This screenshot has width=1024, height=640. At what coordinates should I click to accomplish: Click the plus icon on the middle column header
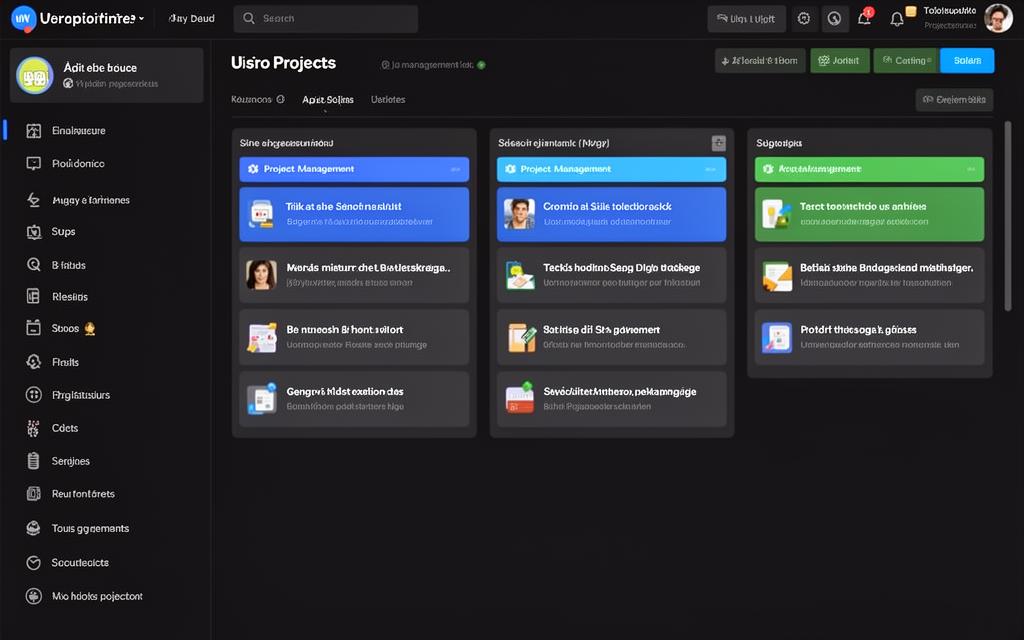pos(717,143)
